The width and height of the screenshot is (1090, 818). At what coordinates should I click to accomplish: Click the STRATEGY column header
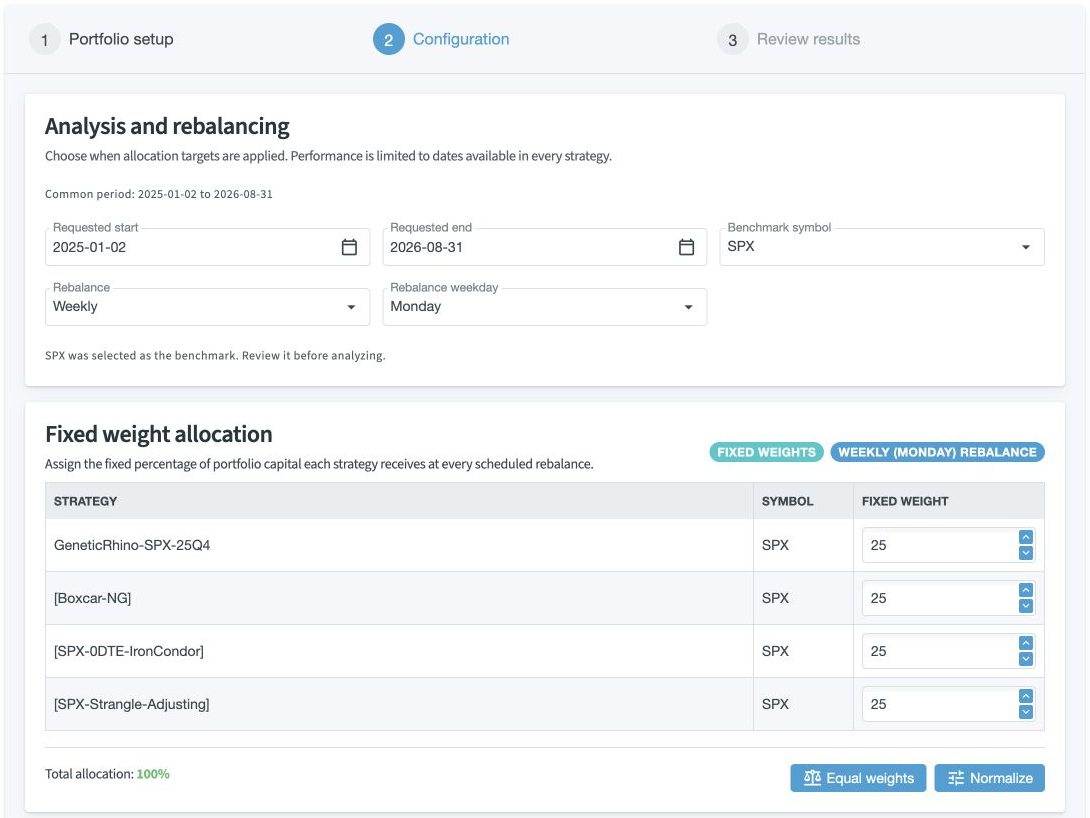click(x=86, y=501)
